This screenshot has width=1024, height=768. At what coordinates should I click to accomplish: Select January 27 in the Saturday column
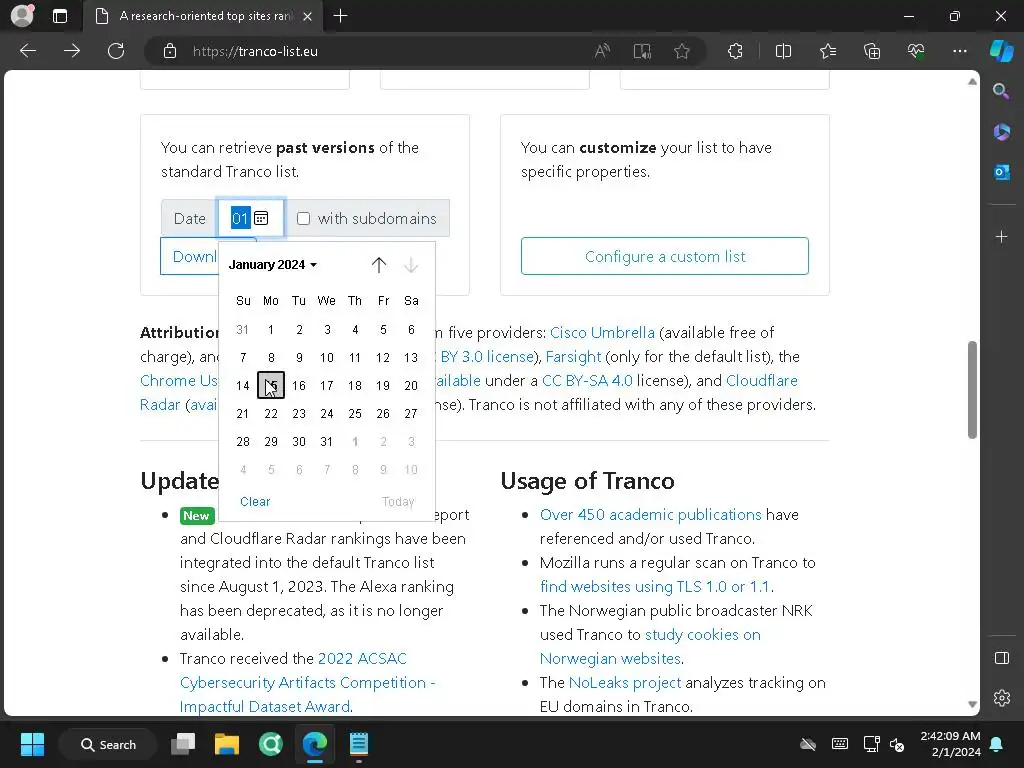click(411, 414)
